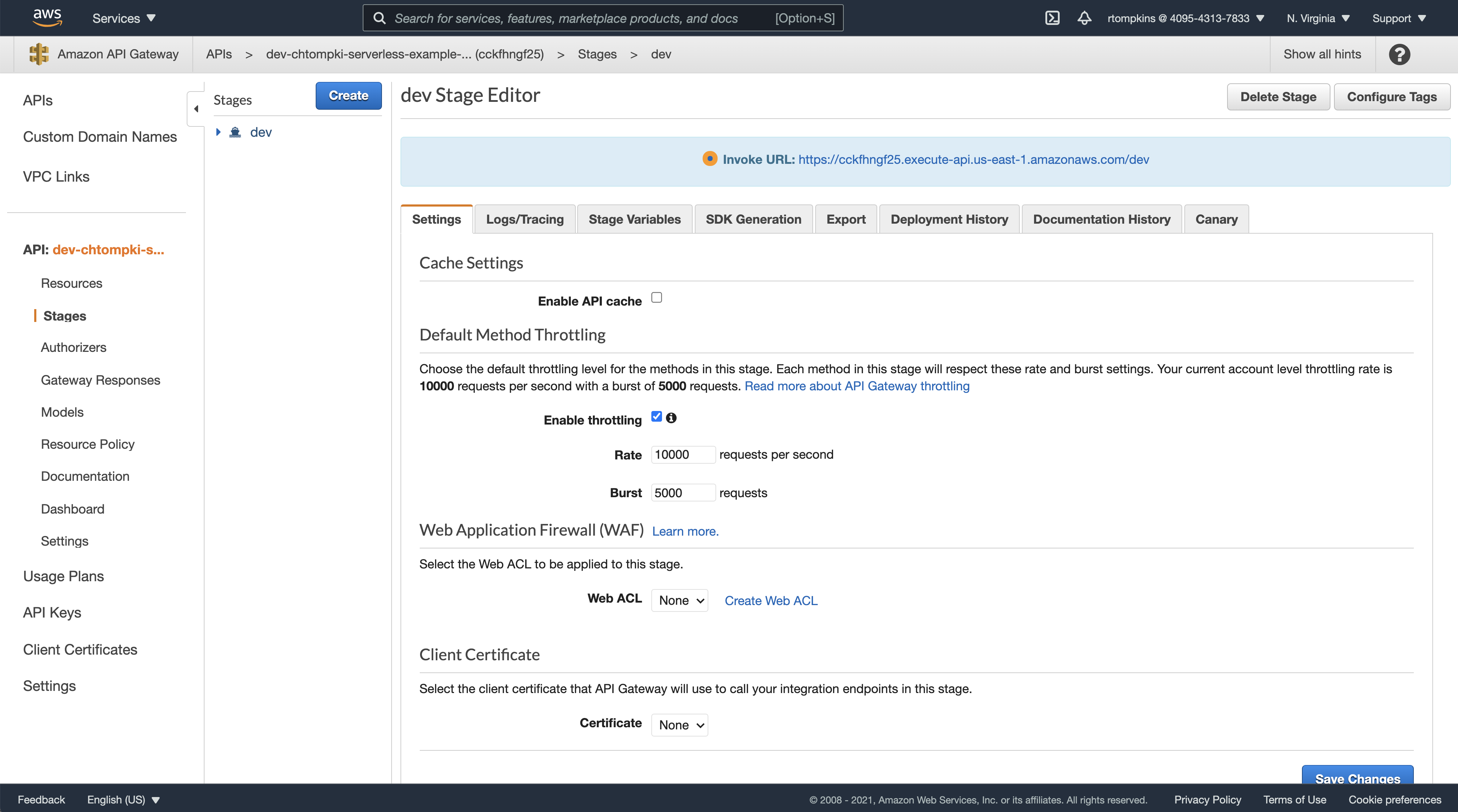The width and height of the screenshot is (1458, 812).
Task: Switch to the Stage Variables tab
Action: click(635, 219)
